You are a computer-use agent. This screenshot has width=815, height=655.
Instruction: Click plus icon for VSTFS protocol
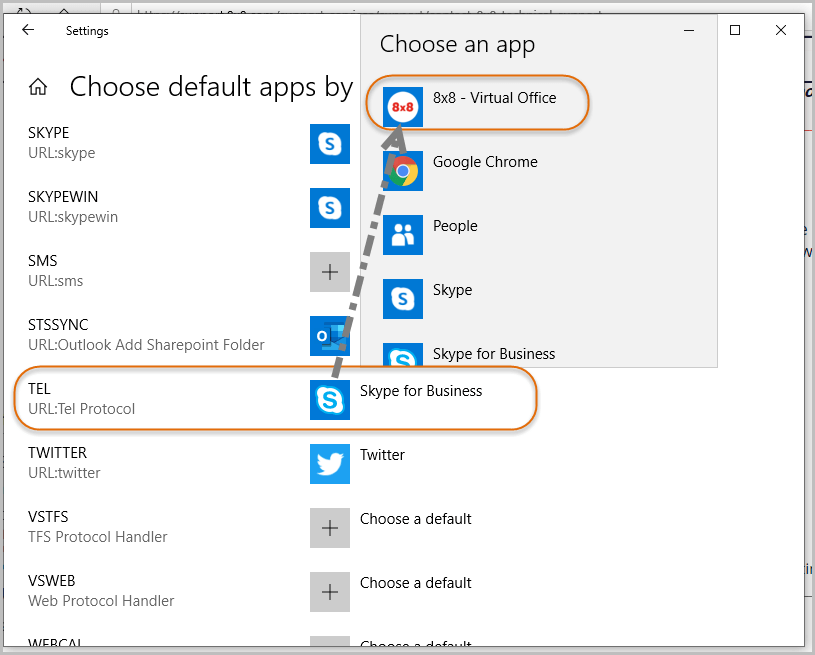pyautogui.click(x=329, y=528)
